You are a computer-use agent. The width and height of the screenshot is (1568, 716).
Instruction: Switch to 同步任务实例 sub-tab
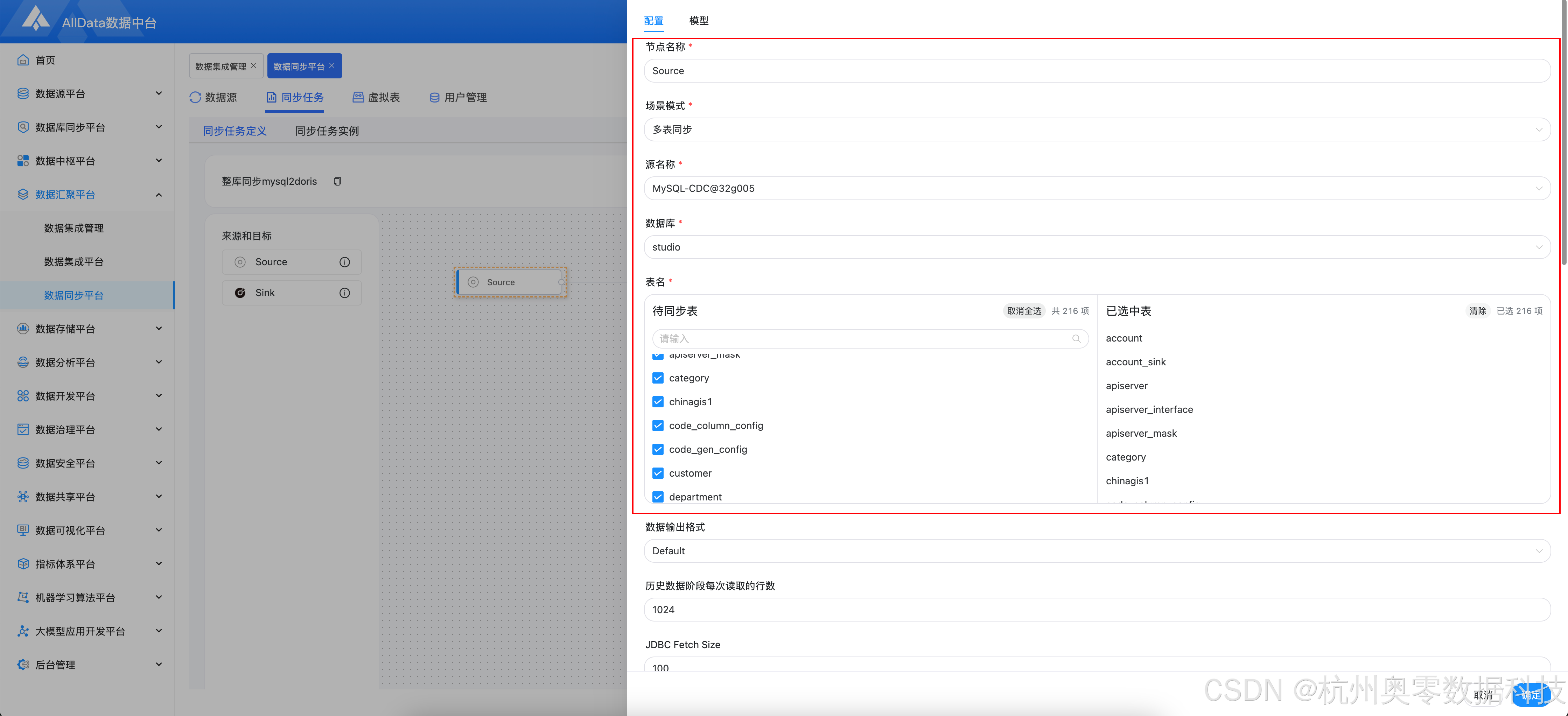coord(327,131)
